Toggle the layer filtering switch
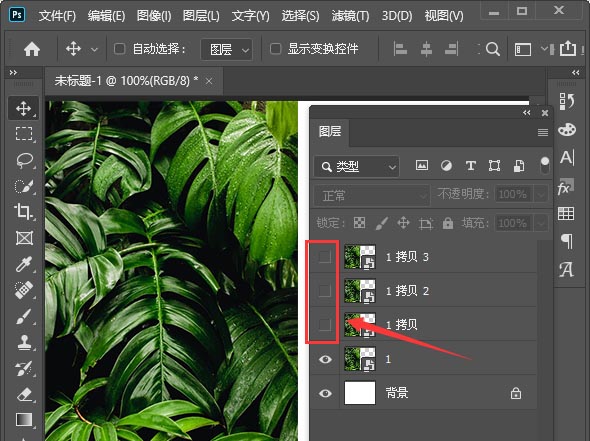Viewport: 590px width, 441px height. pyautogui.click(x=544, y=166)
